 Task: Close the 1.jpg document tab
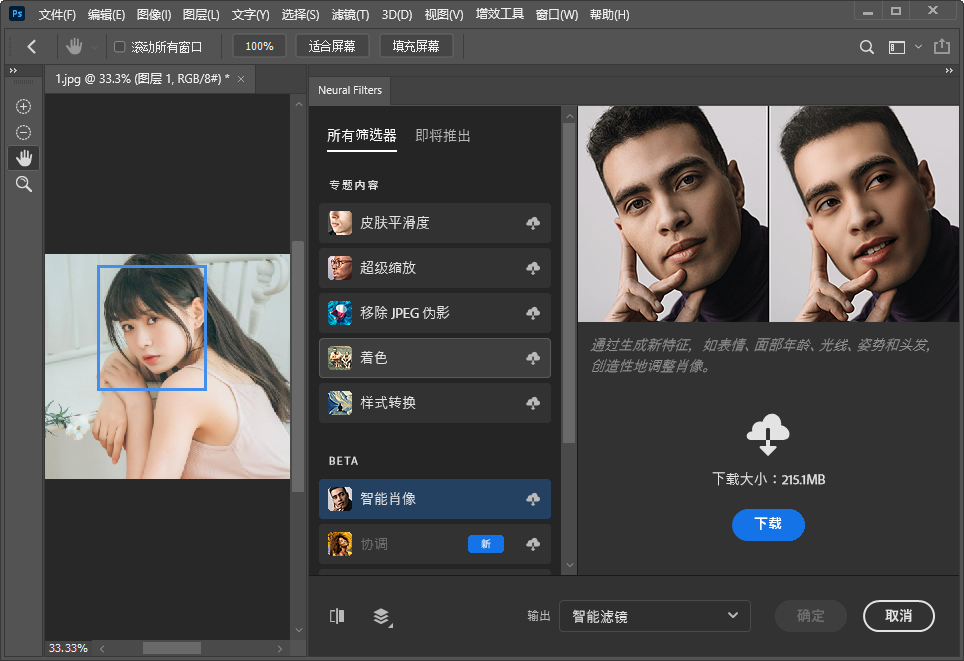pos(241,78)
